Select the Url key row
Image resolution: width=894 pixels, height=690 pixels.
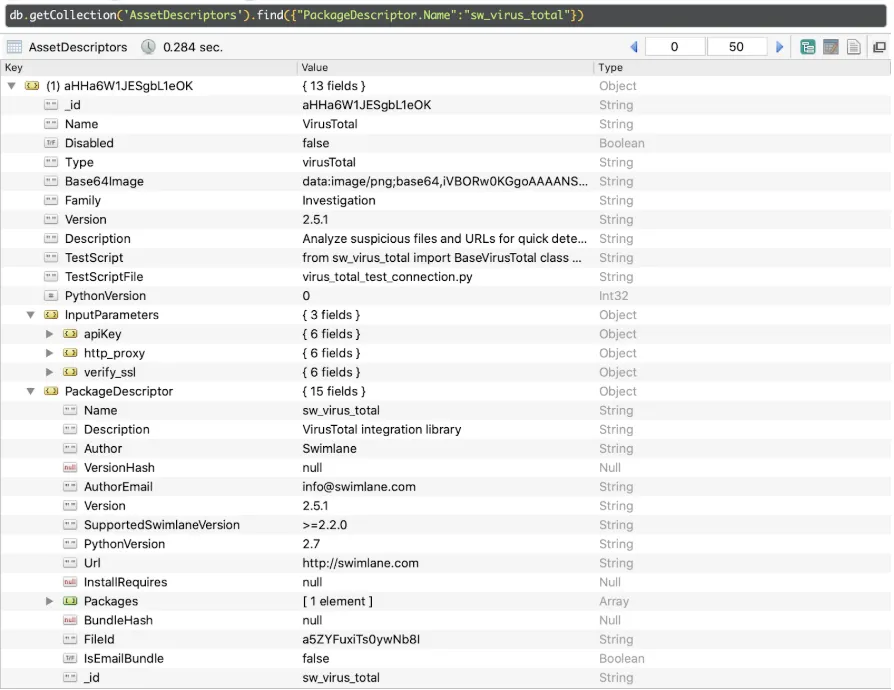[92, 563]
